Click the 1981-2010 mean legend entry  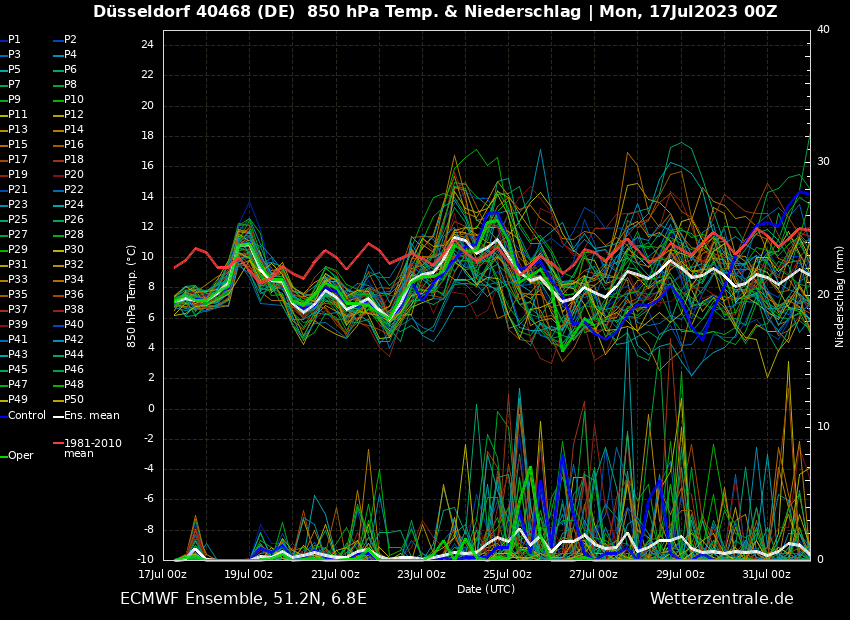point(92,448)
